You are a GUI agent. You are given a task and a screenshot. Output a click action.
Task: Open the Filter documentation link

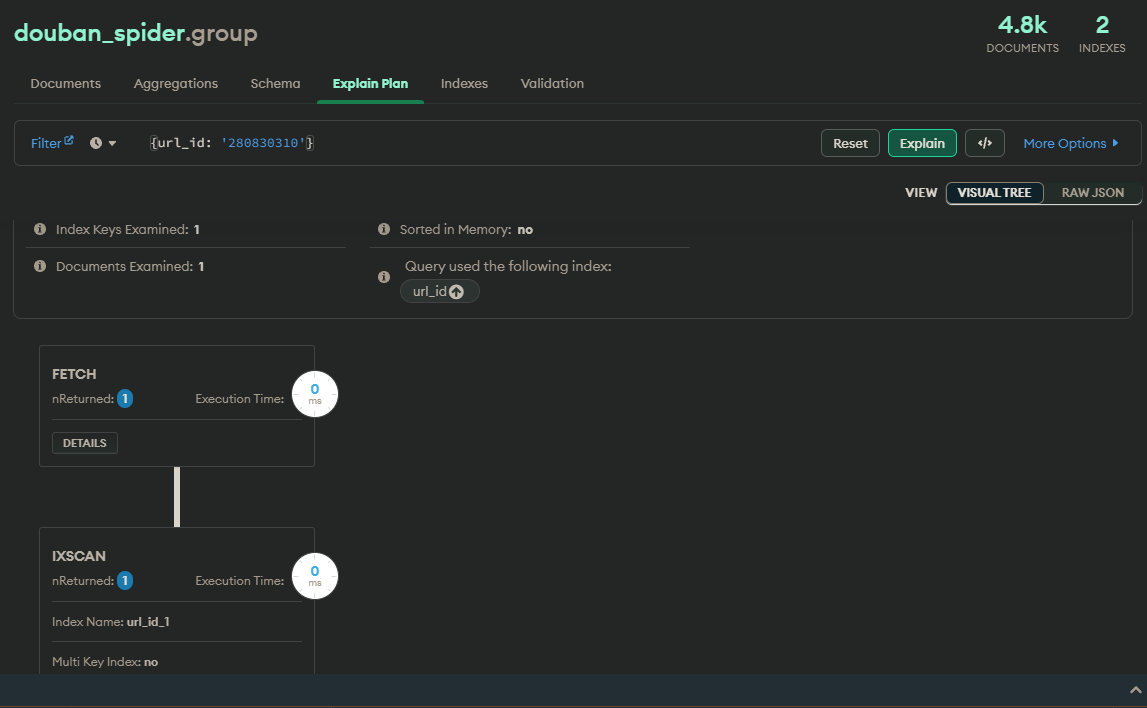52,143
